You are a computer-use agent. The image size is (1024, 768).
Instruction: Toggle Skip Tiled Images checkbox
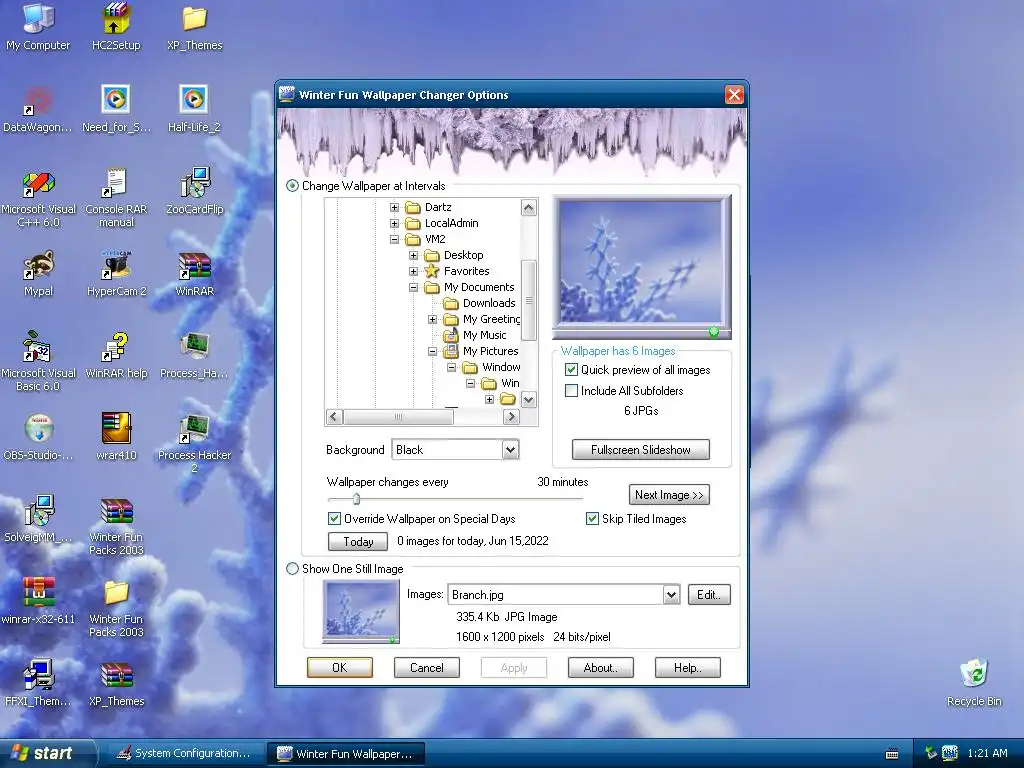pos(592,519)
